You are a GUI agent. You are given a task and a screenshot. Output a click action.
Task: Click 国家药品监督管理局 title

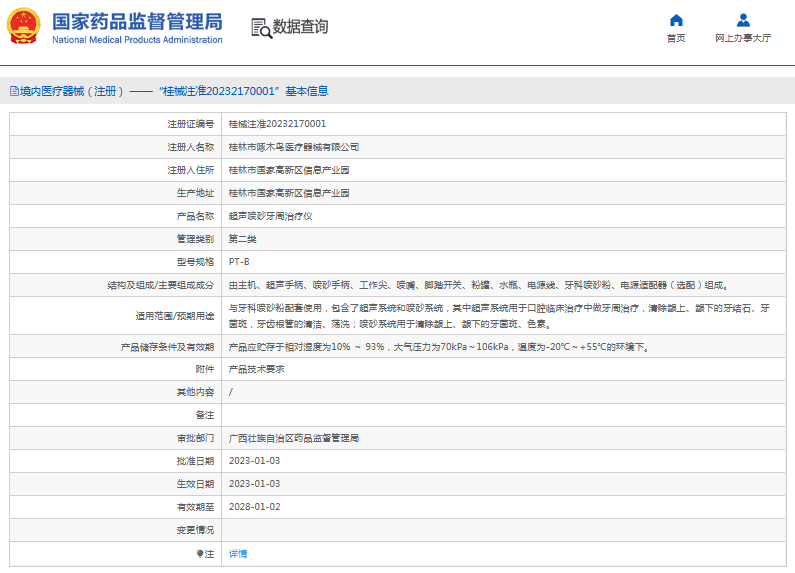pos(137,21)
